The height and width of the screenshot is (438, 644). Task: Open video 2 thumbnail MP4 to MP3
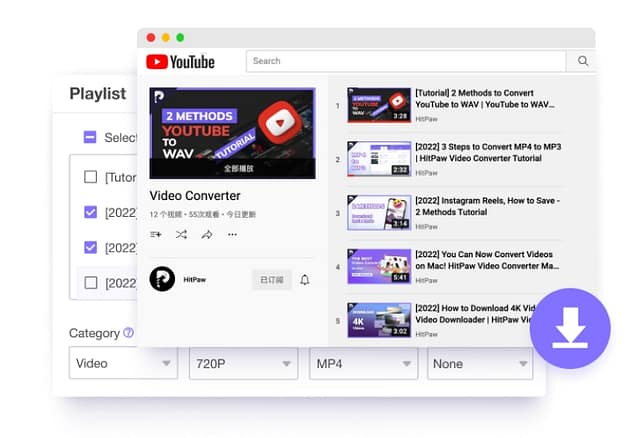(x=379, y=159)
